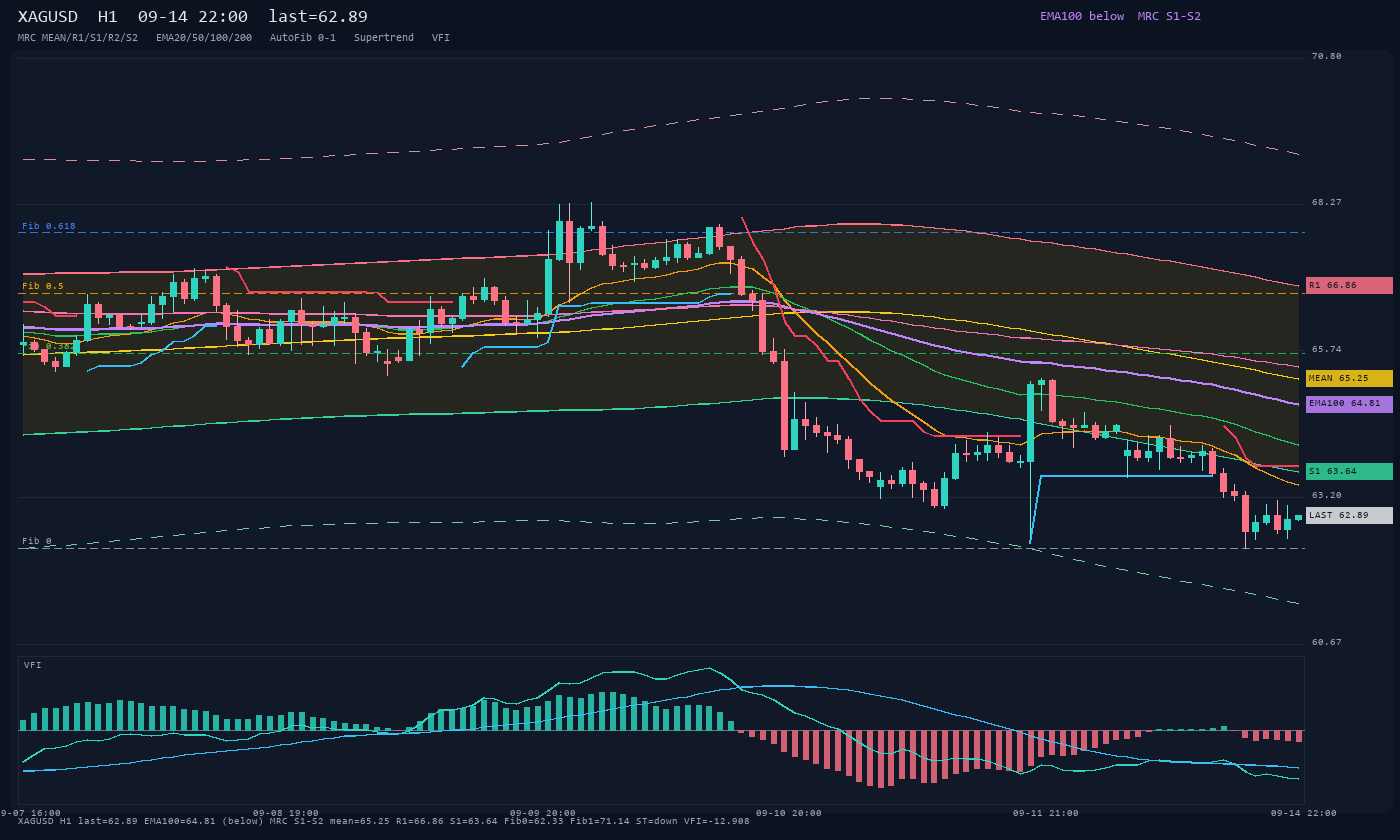Click the purple EMA100 64.81 price tag

point(1349,404)
